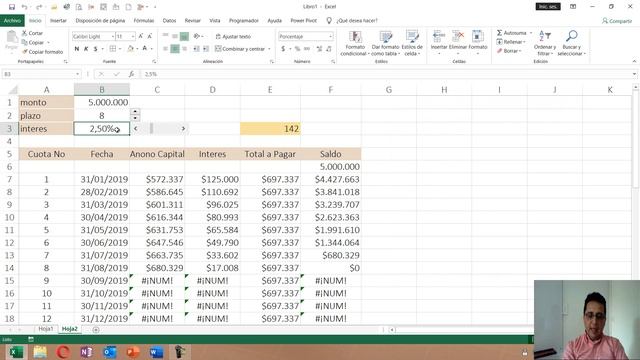The height and width of the screenshot is (360, 640).
Task: Click the Compartir button
Action: (617, 21)
